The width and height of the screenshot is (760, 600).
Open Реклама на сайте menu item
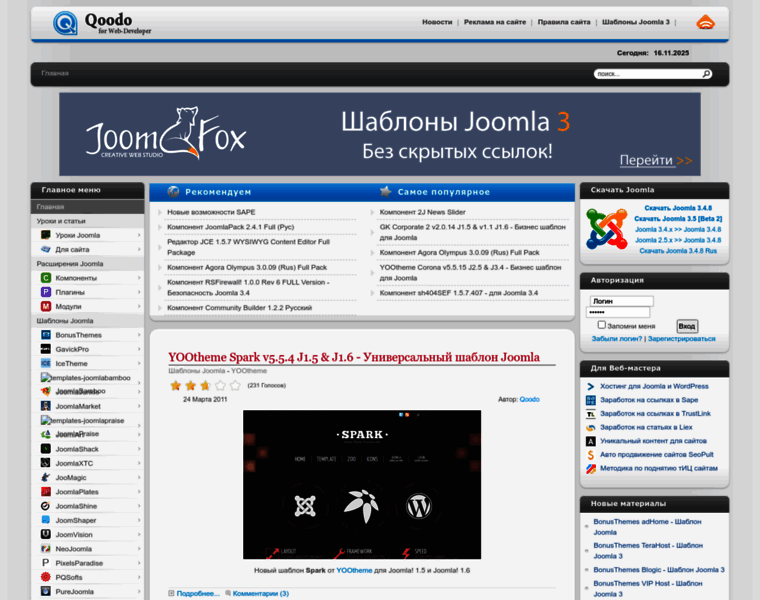[494, 22]
